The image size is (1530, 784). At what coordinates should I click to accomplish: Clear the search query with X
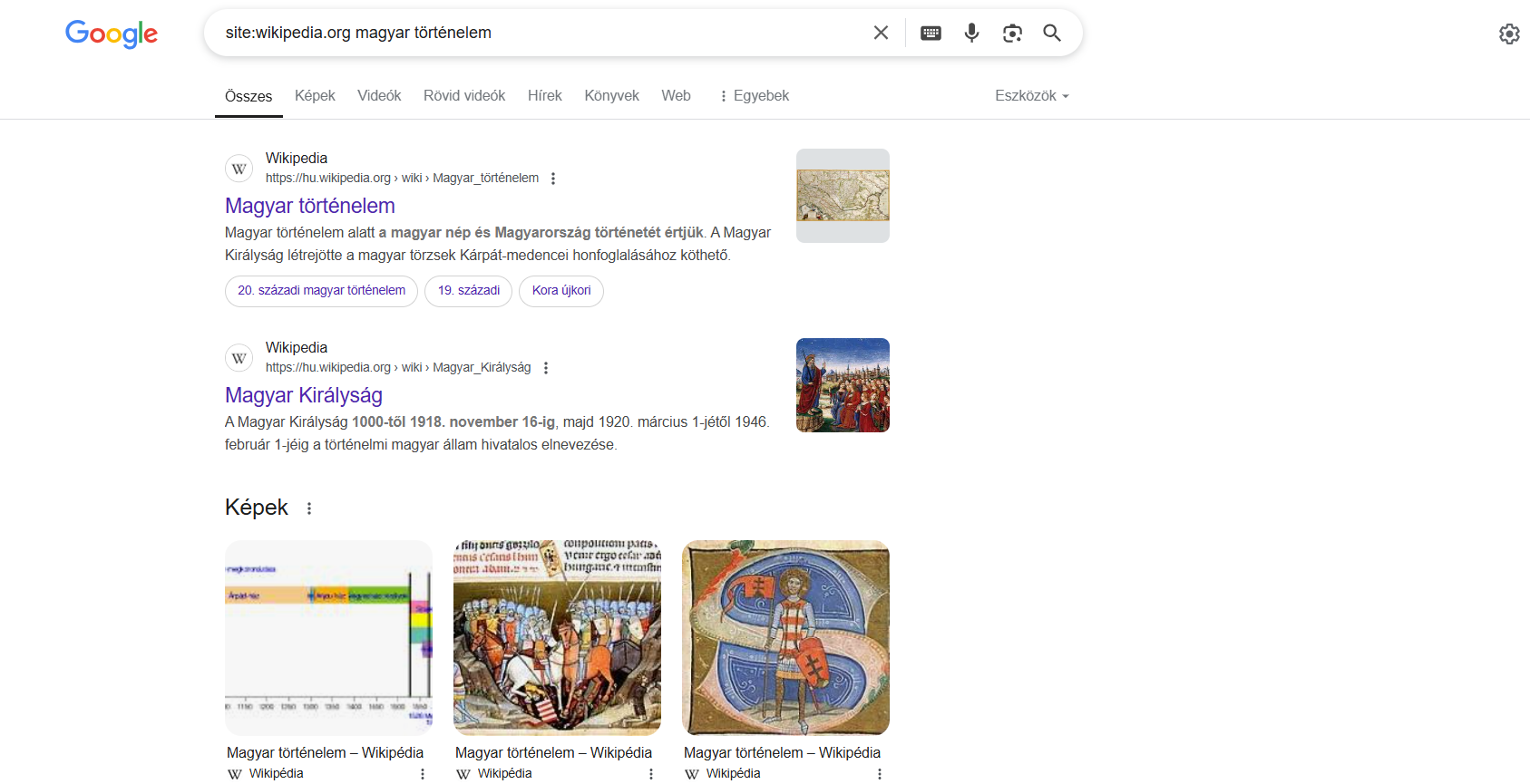(x=881, y=33)
